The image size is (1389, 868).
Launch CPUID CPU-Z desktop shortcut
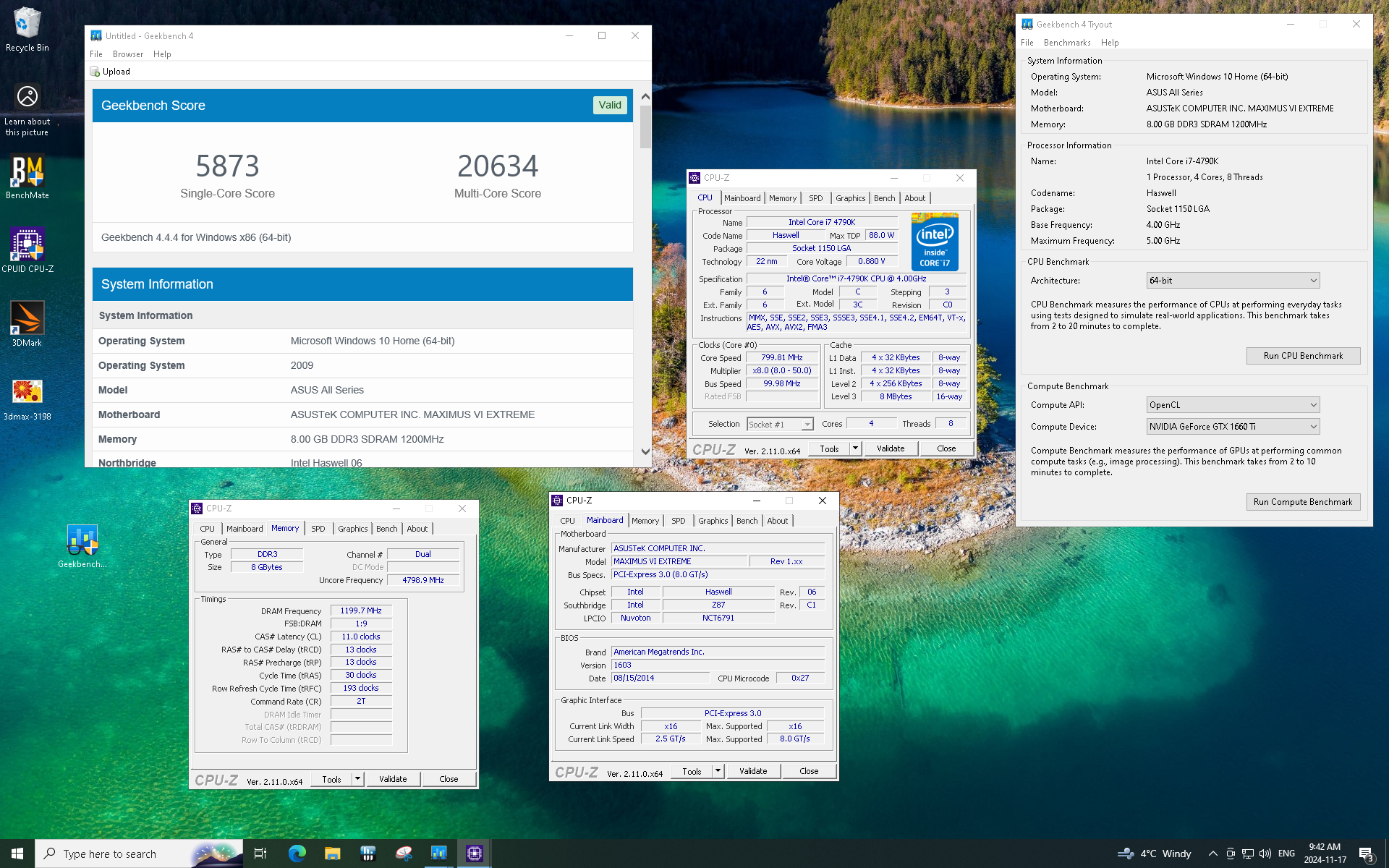27,251
